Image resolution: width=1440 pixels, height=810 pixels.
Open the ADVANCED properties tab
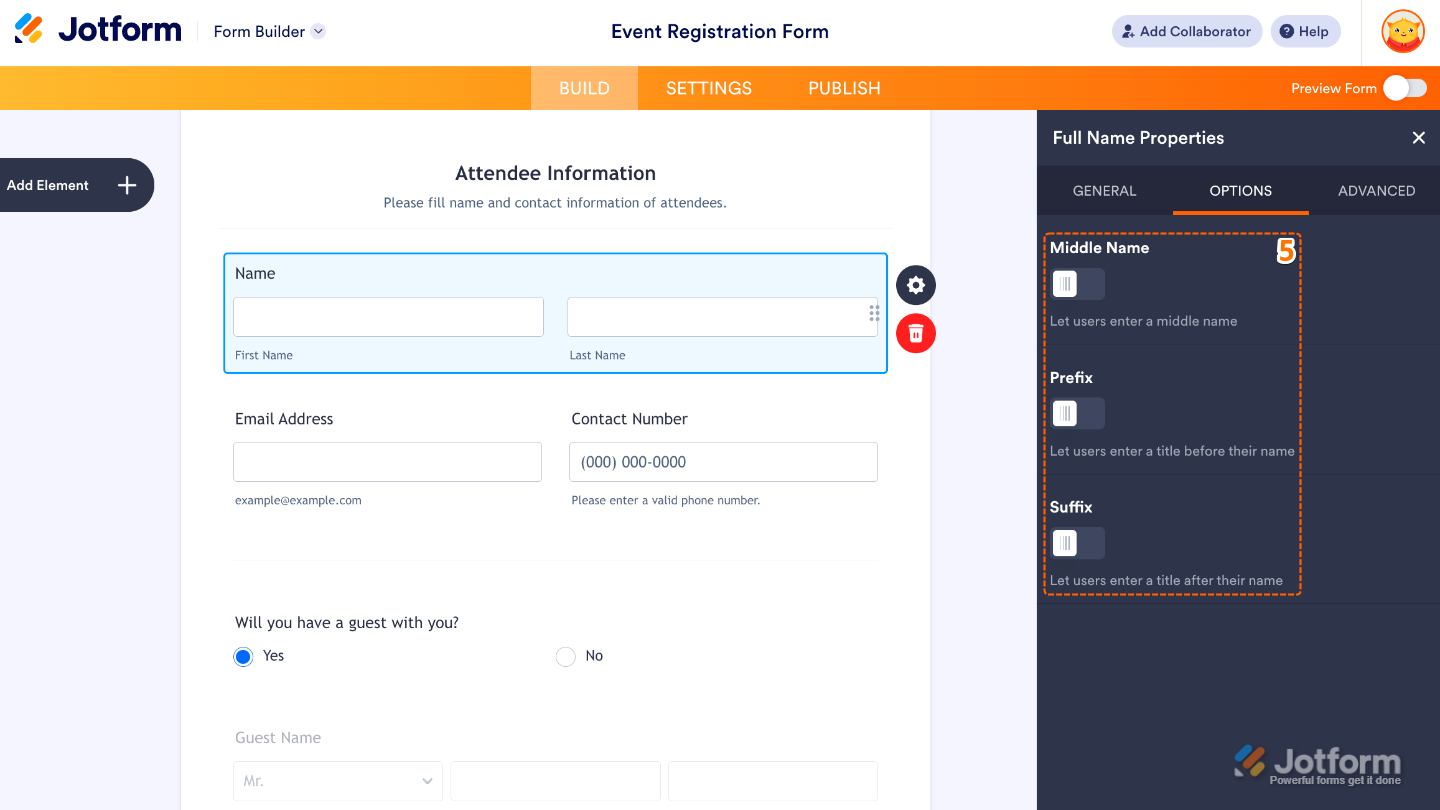click(1377, 191)
